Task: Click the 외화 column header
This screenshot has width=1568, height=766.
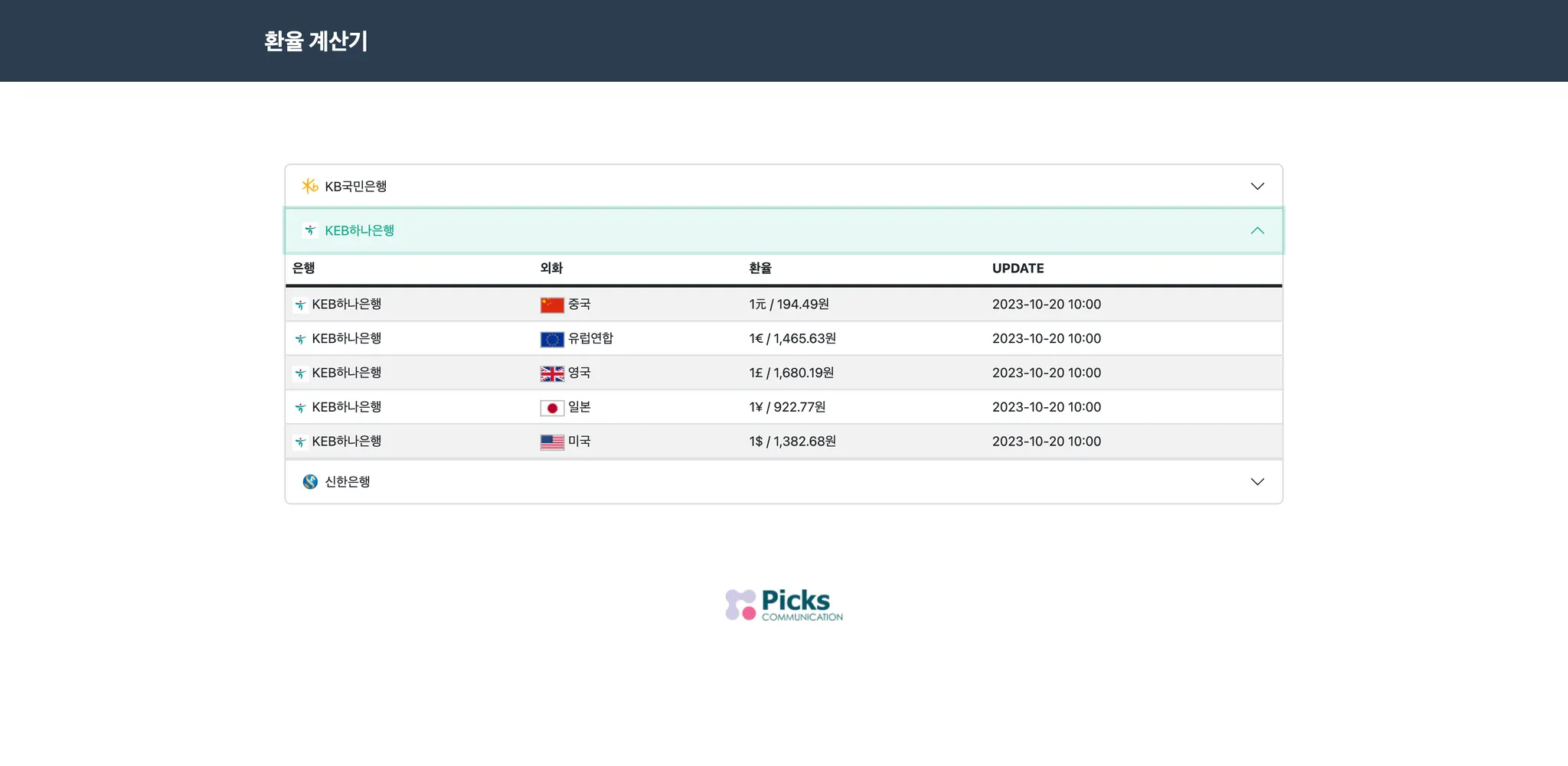Action: tap(551, 268)
